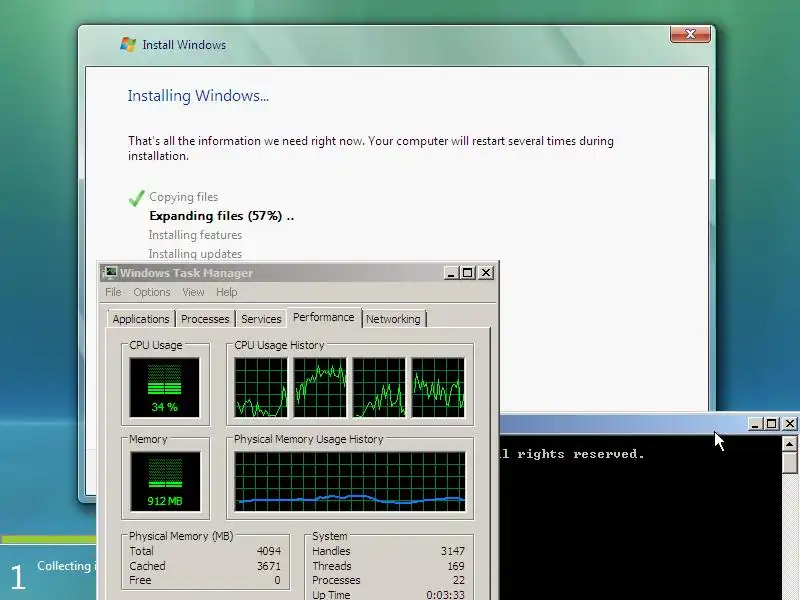800x600 pixels.
Task: Maximize the Windows Task Manager window
Action: 467,273
